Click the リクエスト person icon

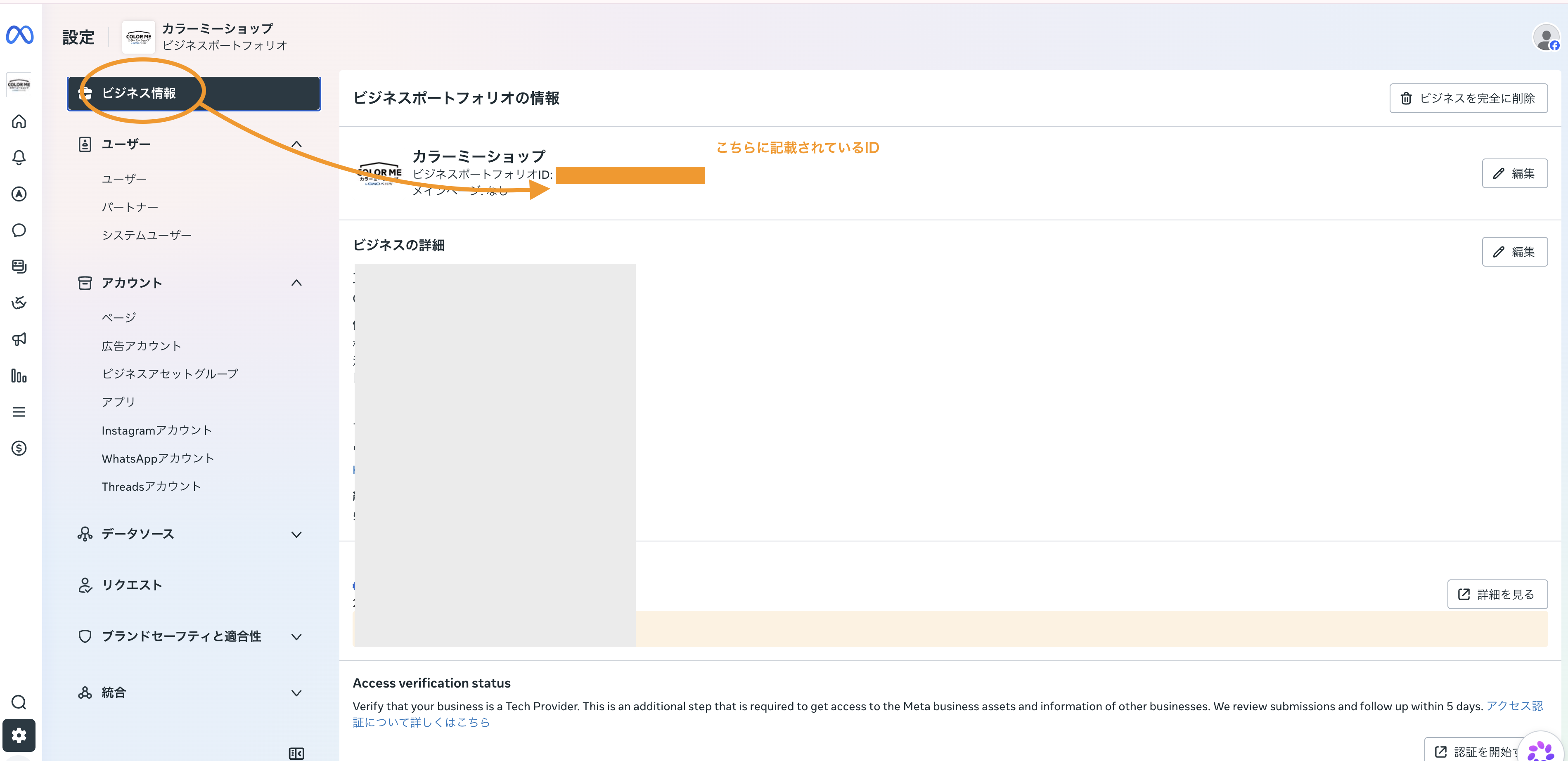point(85,585)
